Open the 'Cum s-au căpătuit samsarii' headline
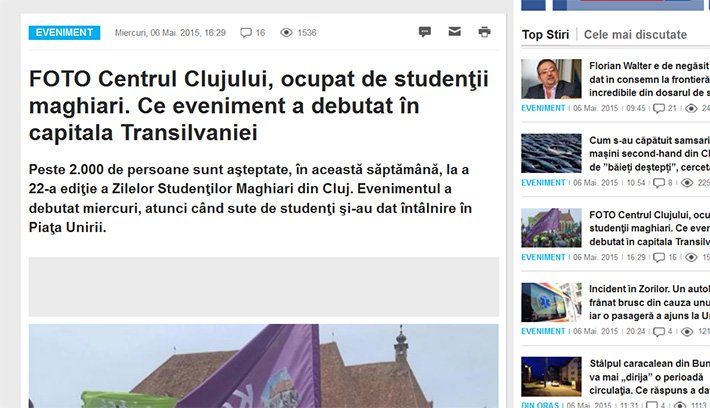This screenshot has width=710, height=408. [649, 154]
